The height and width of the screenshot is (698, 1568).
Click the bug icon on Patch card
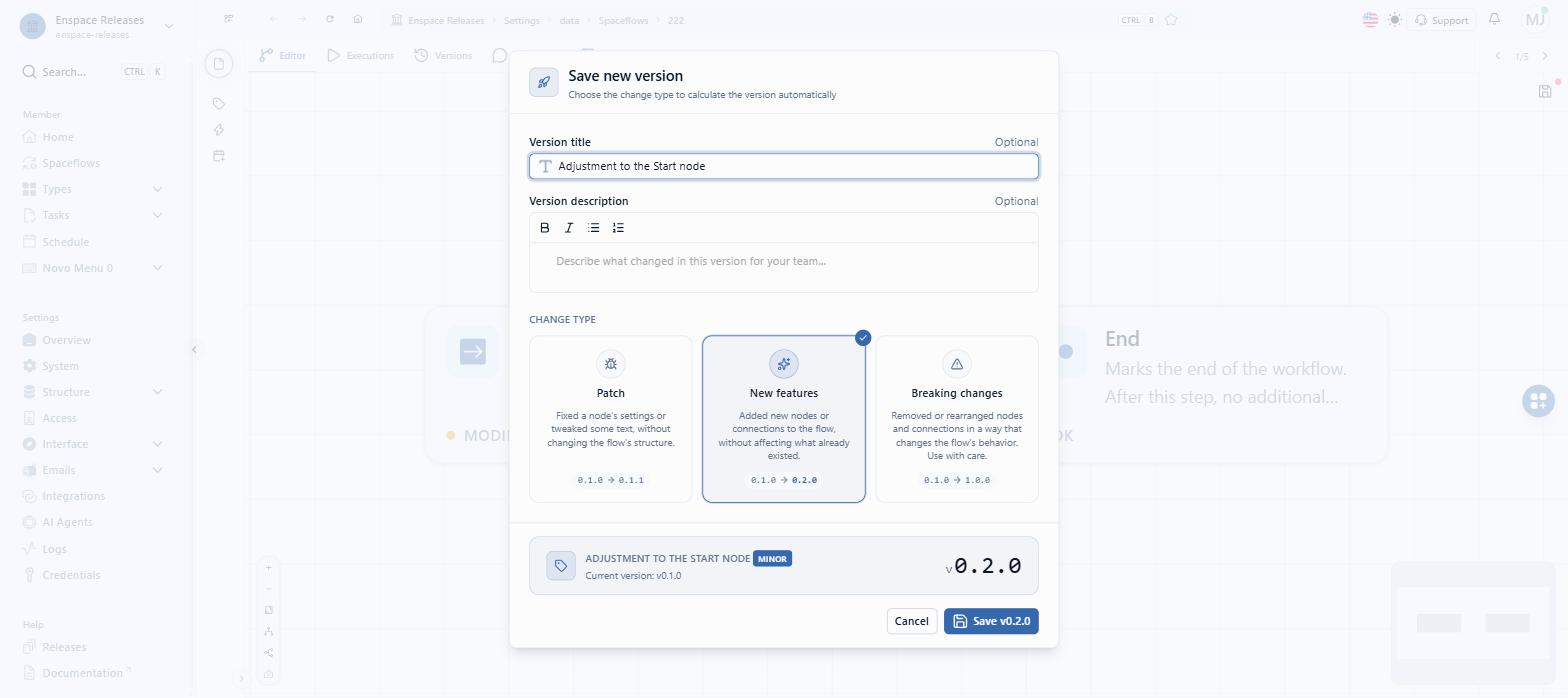[x=611, y=364]
